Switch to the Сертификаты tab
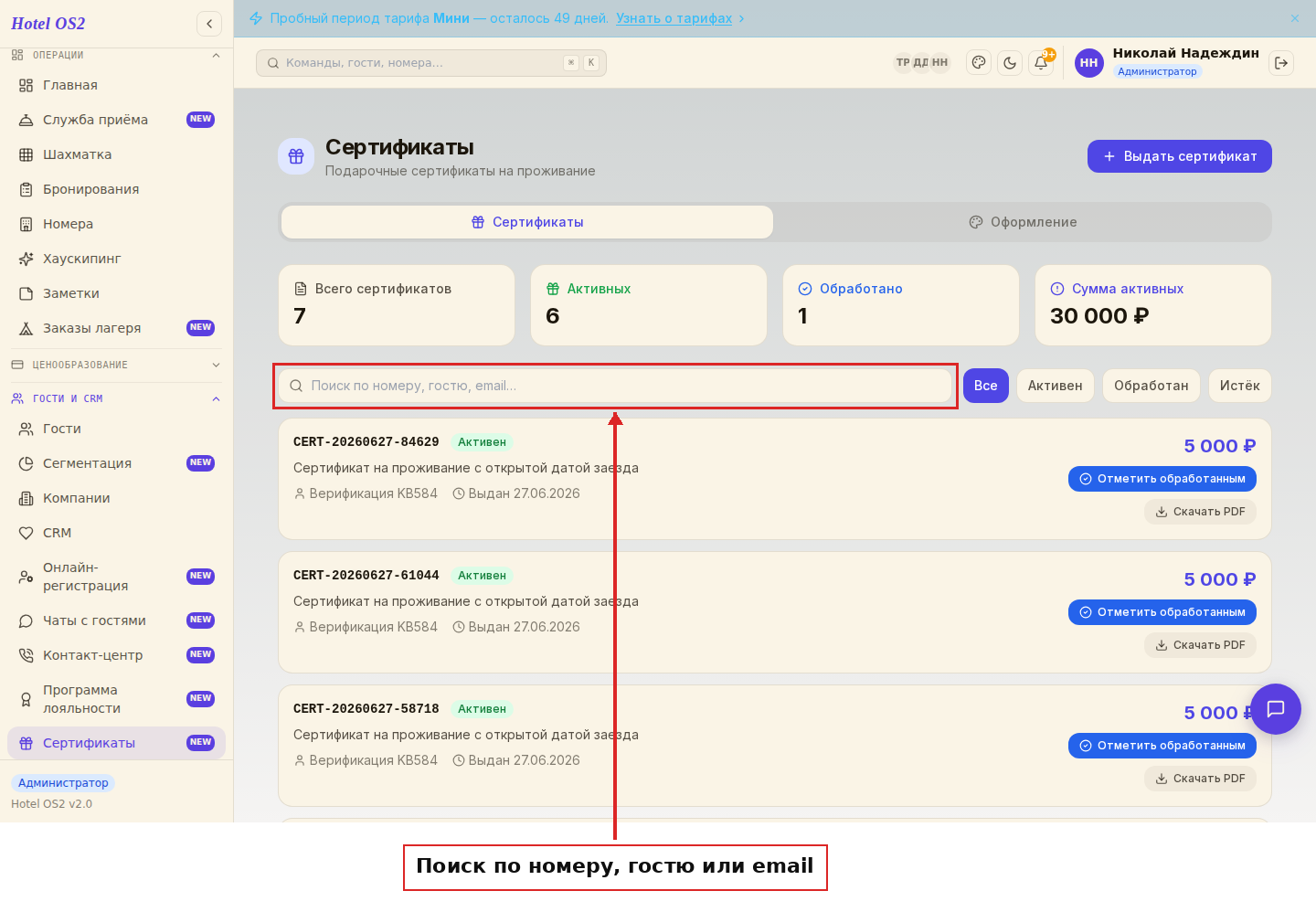Screen dimensions: 1316x912 (x=527, y=222)
